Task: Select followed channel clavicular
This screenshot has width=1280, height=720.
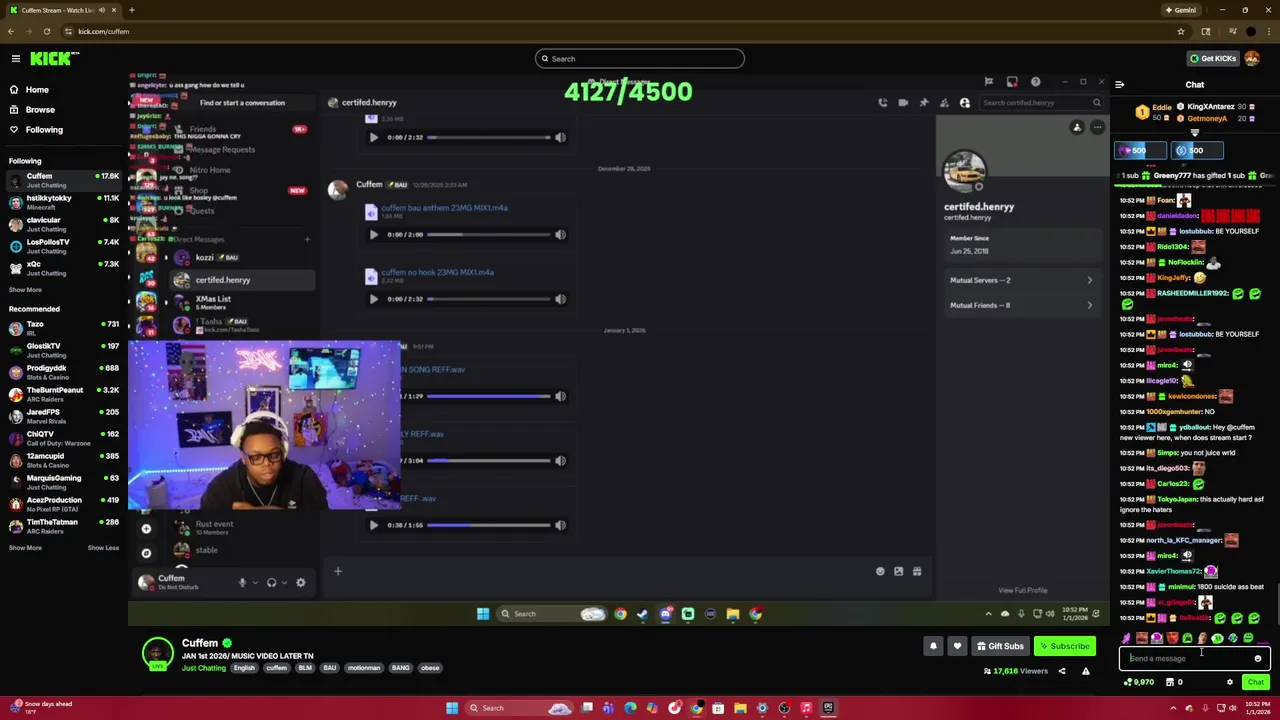Action: coord(62,224)
